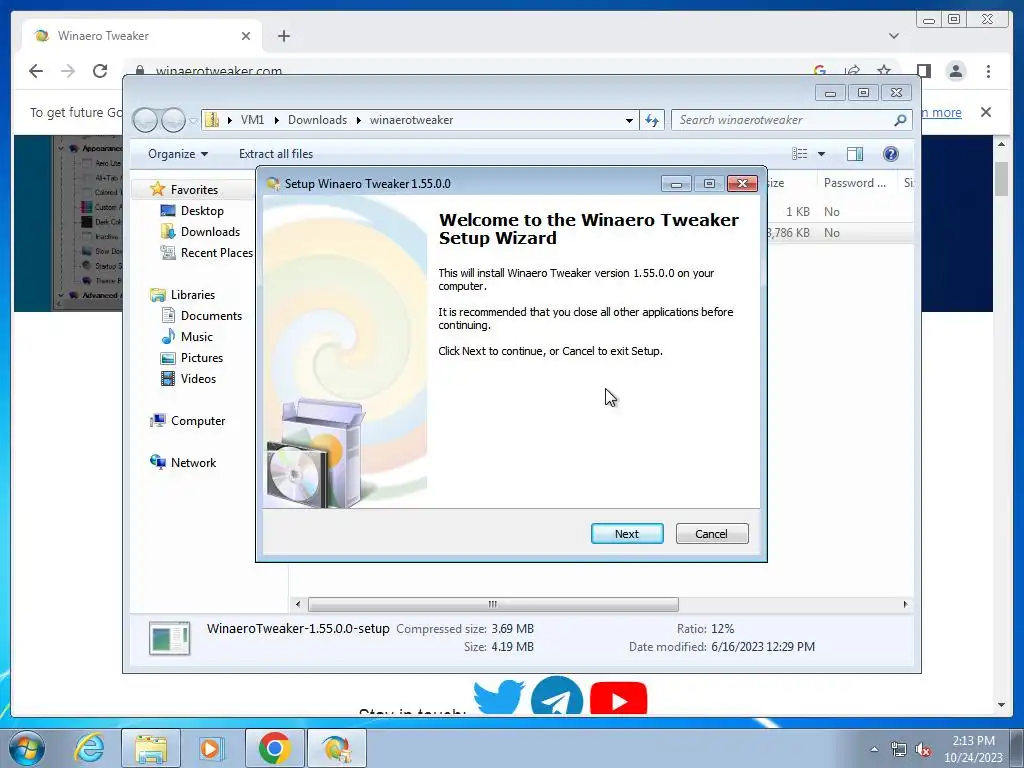Viewport: 1024px width, 768px height.
Task: Click the Password column header
Action: coord(855,183)
